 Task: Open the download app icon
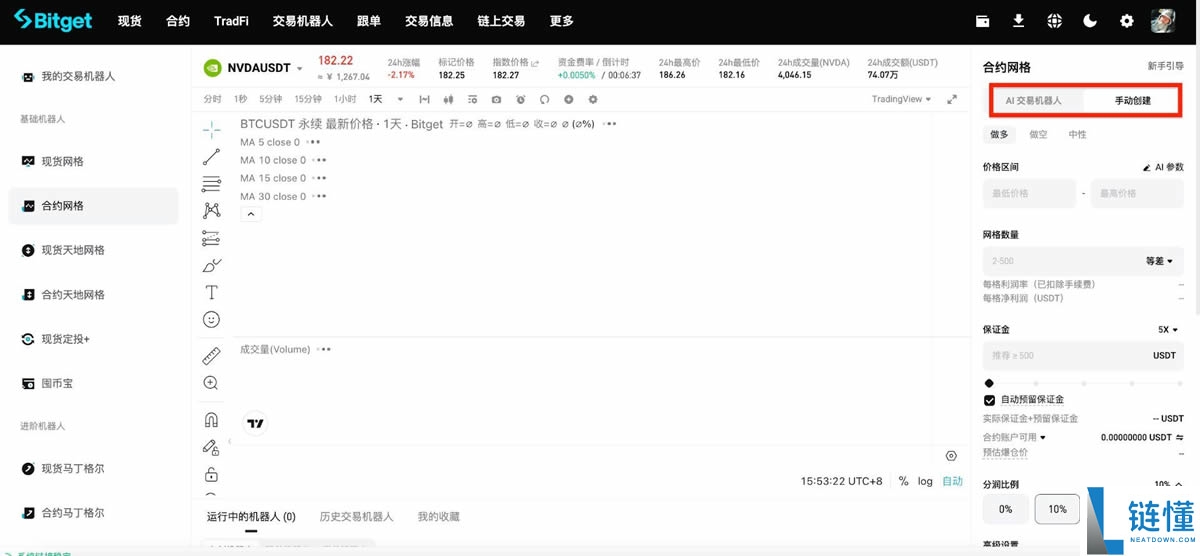click(x=1019, y=21)
